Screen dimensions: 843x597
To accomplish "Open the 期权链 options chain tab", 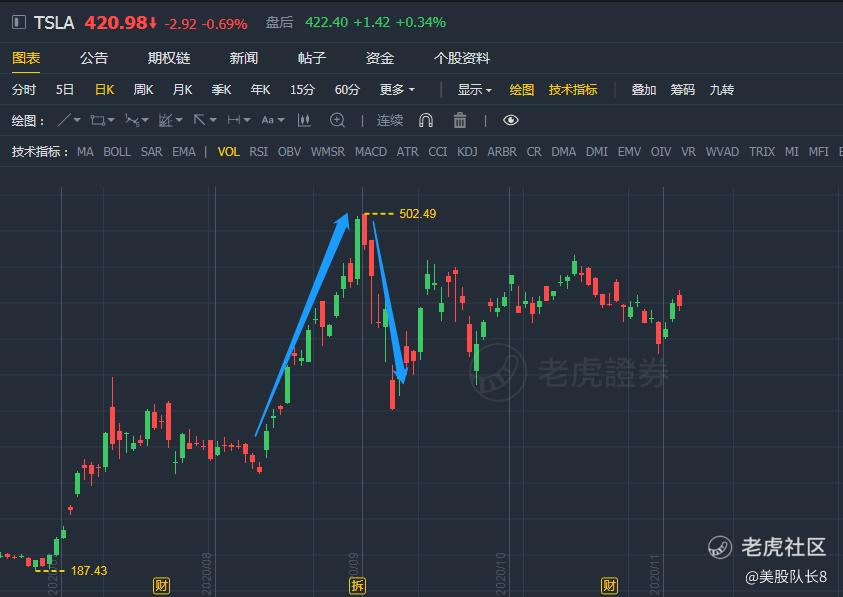I will pyautogui.click(x=169, y=58).
